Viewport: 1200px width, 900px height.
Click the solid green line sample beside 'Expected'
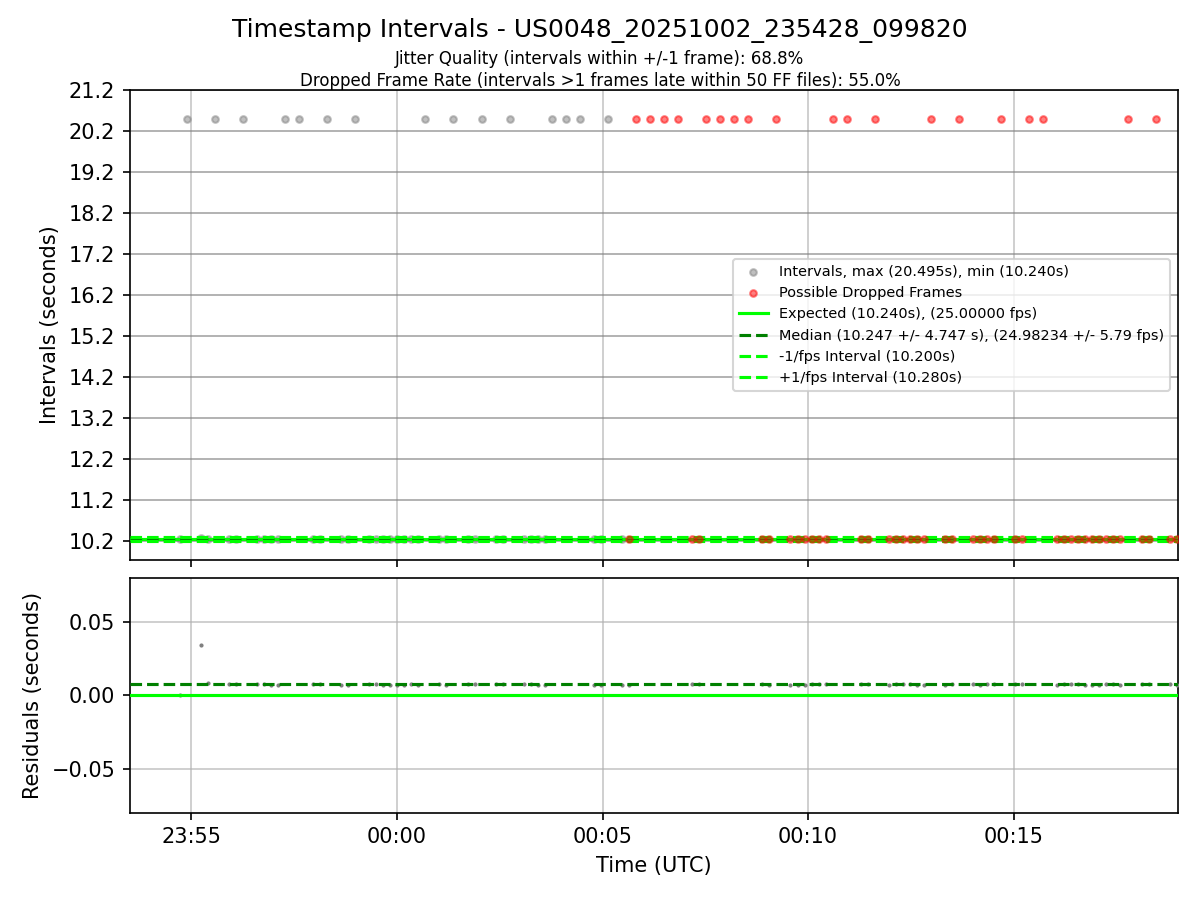coord(753,314)
